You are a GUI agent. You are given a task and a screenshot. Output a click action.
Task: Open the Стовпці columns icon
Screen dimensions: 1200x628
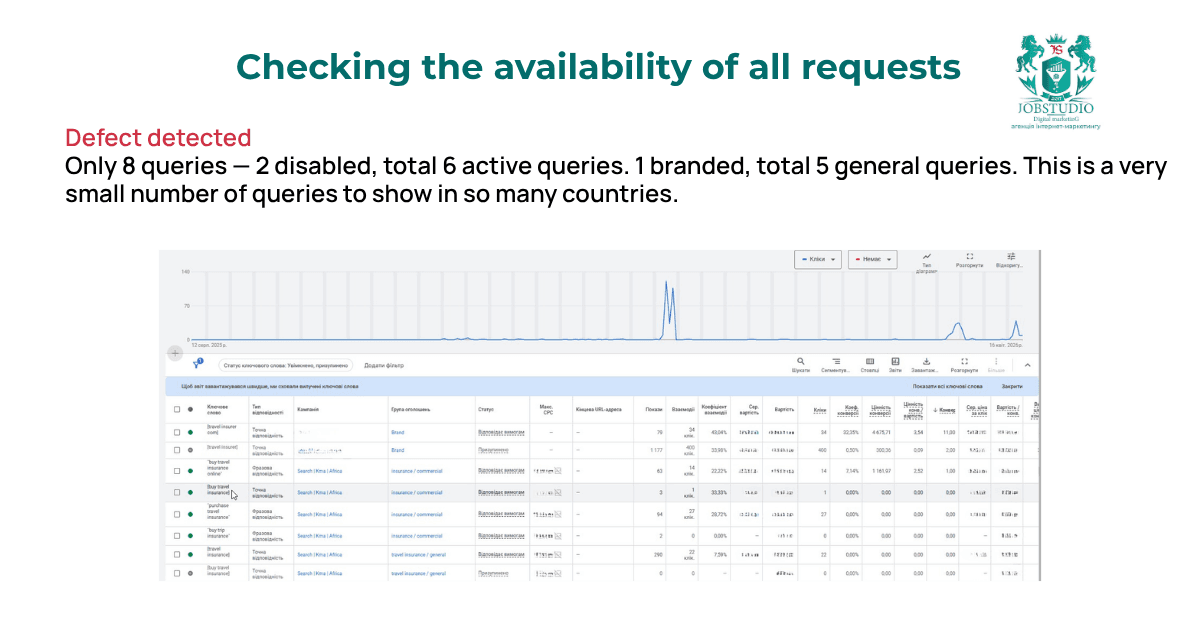pyautogui.click(x=870, y=361)
